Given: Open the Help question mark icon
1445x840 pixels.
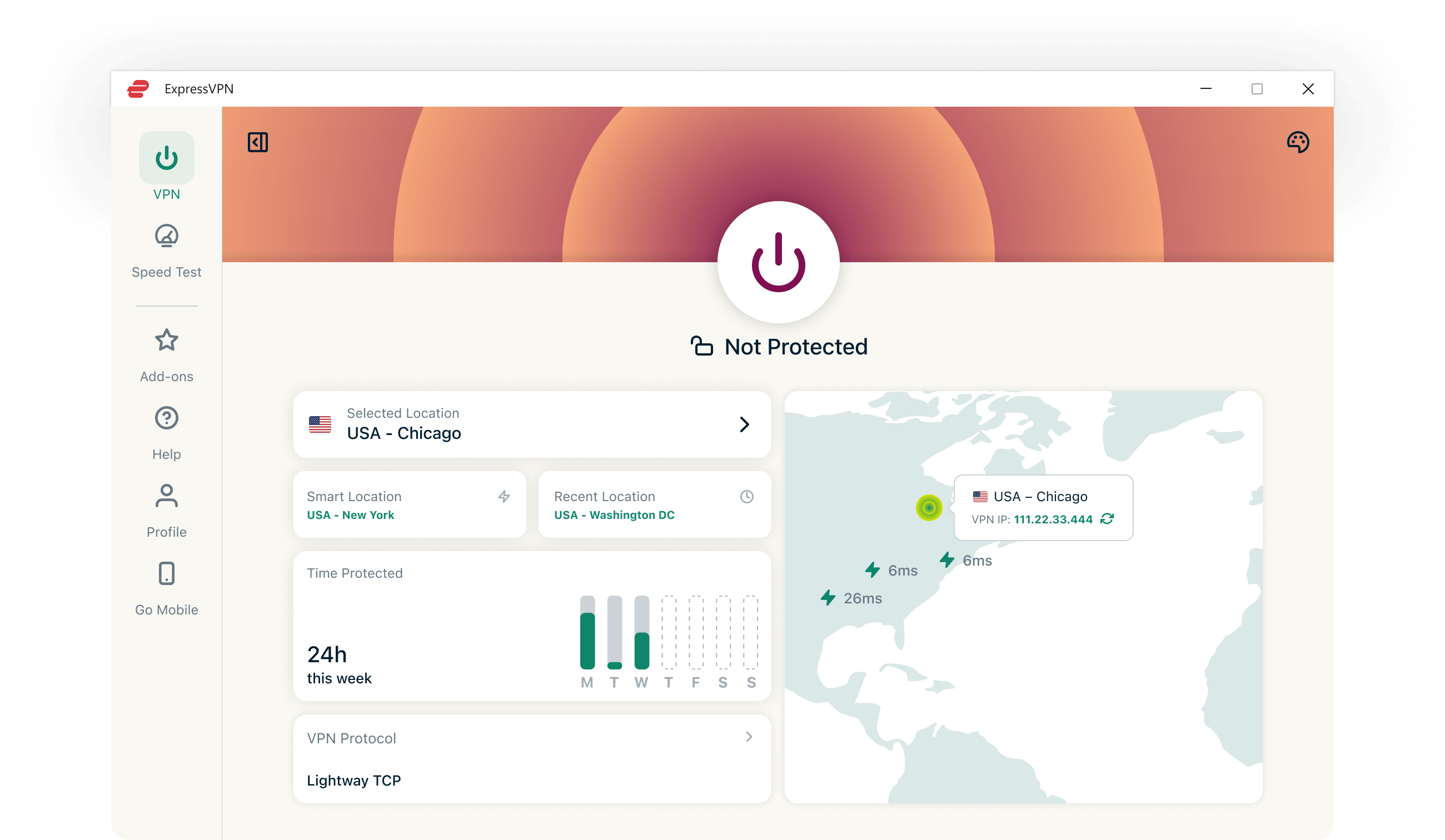Looking at the screenshot, I should [x=166, y=418].
